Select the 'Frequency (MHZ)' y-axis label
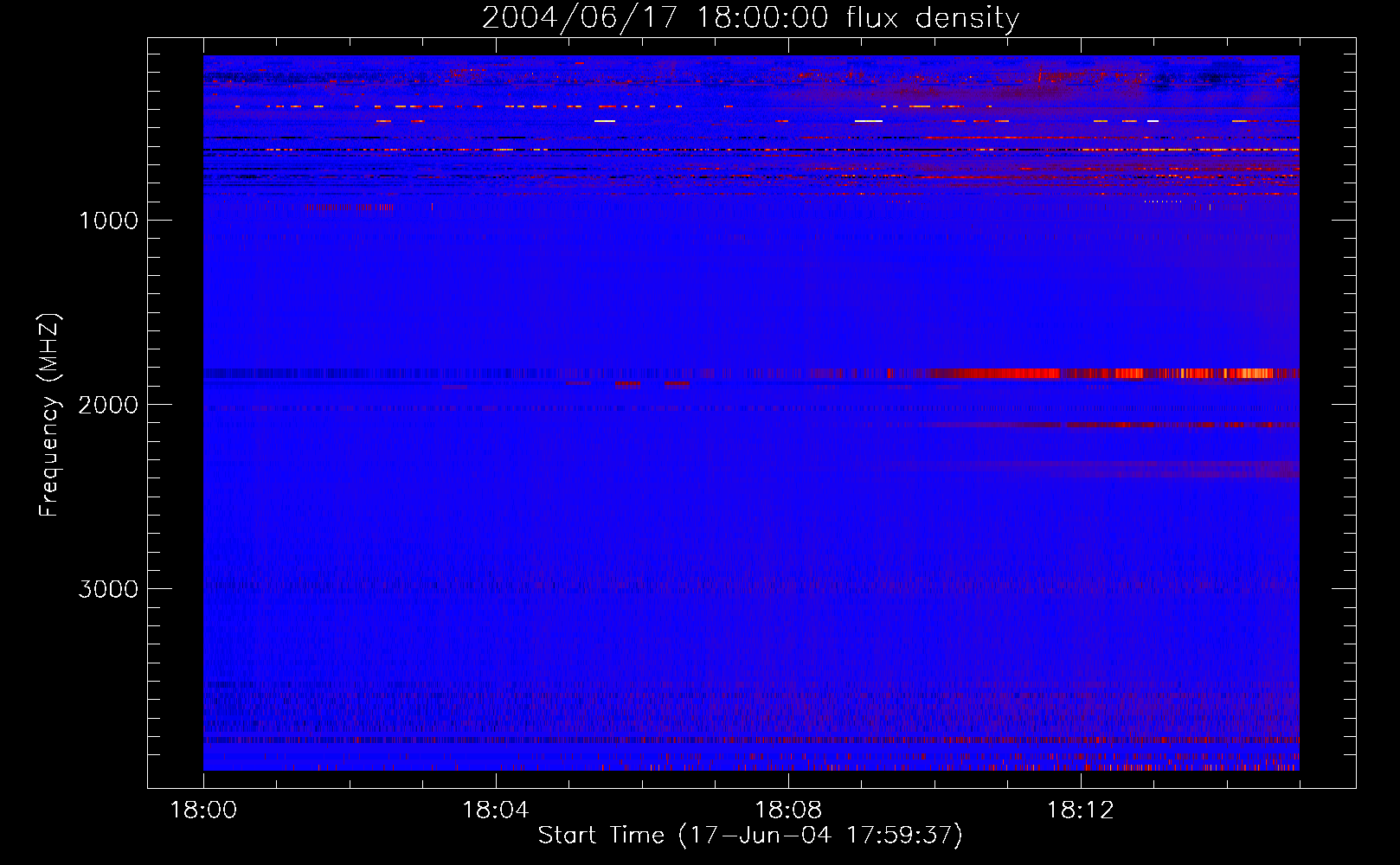This screenshot has width=1400, height=865. point(49,415)
